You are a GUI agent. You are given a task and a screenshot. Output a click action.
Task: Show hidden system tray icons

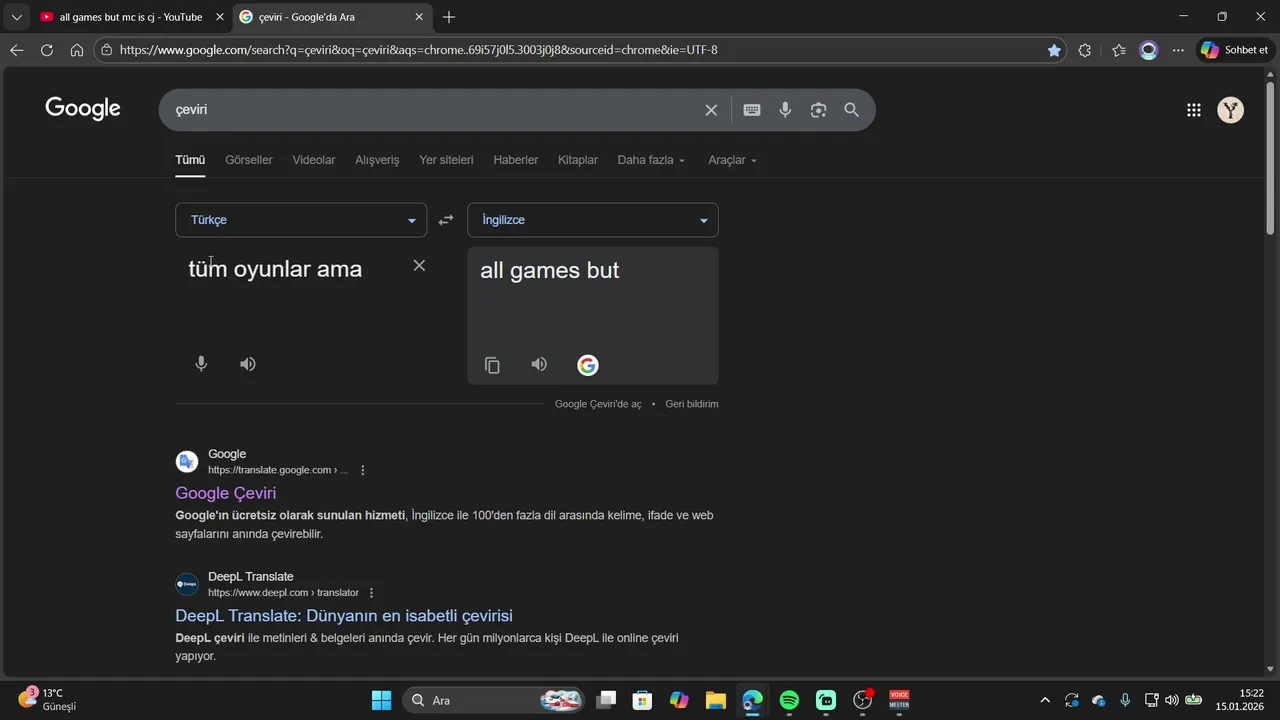click(1045, 700)
